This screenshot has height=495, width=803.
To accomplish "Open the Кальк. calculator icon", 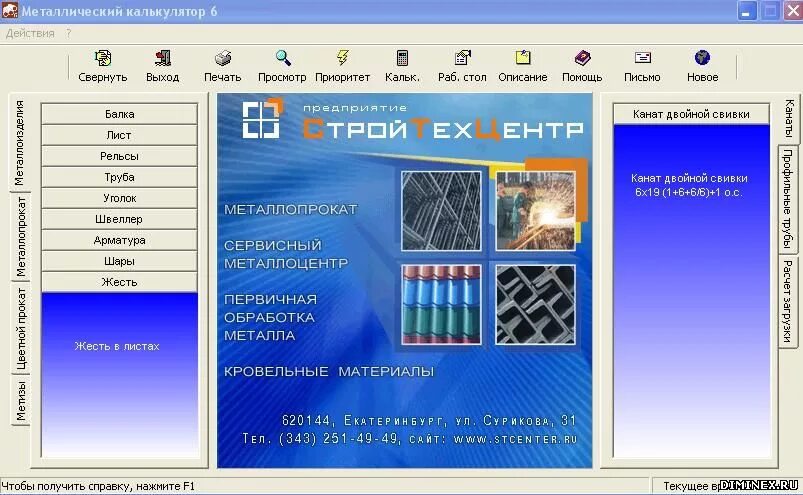I will tap(403, 58).
